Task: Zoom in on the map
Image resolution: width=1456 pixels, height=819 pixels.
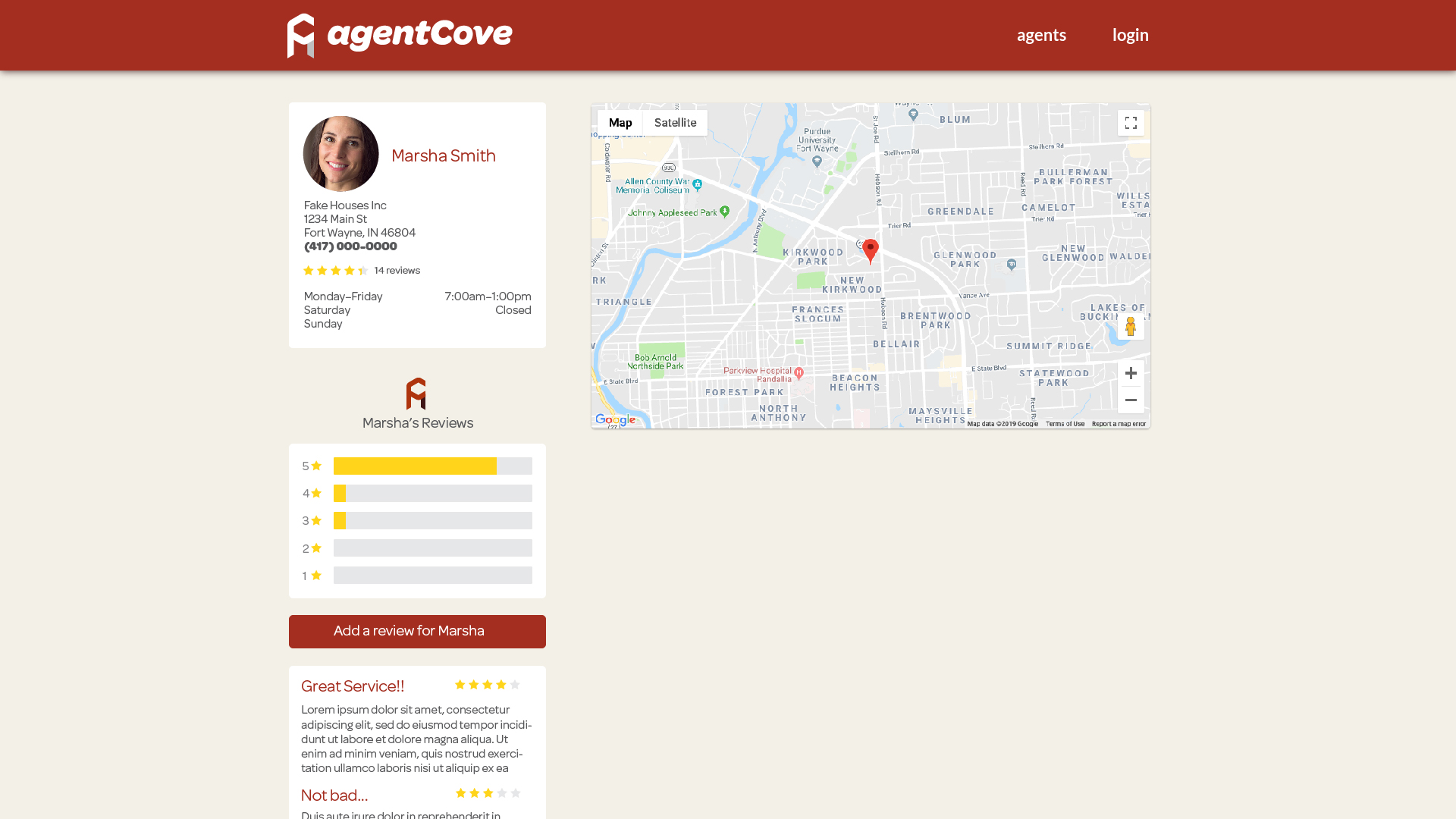Action: tap(1131, 373)
